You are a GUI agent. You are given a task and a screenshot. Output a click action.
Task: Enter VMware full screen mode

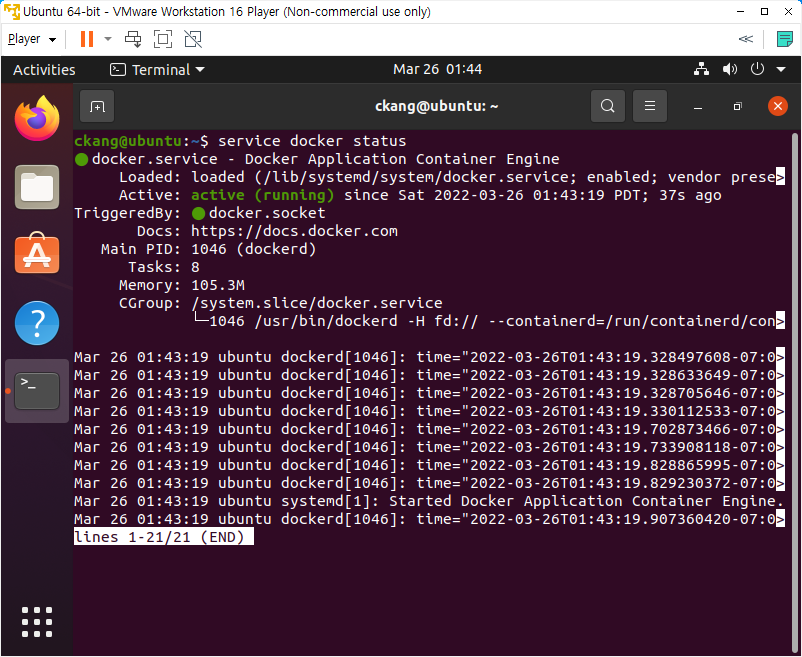point(163,39)
